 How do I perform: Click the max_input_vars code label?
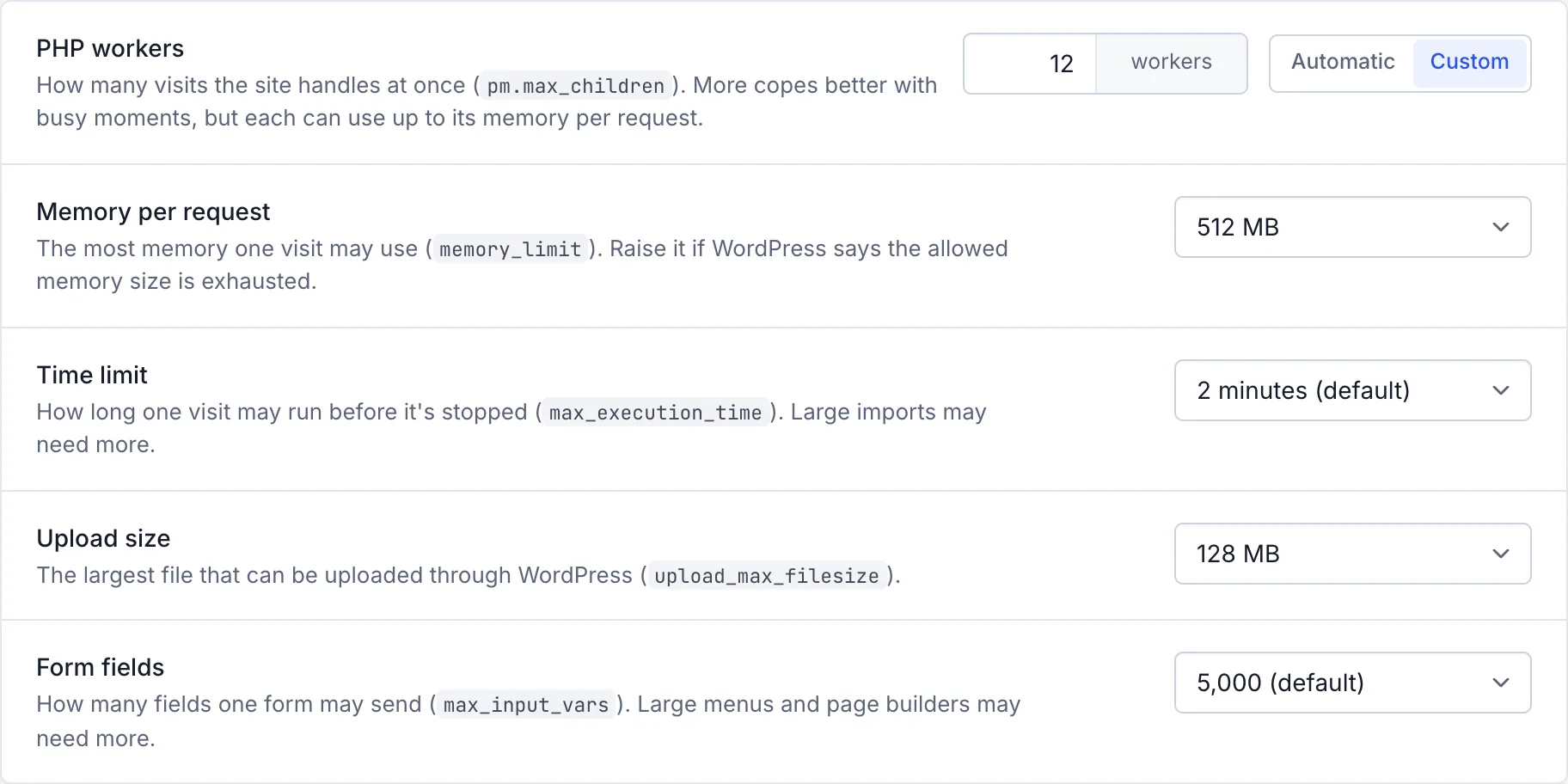[x=526, y=705]
